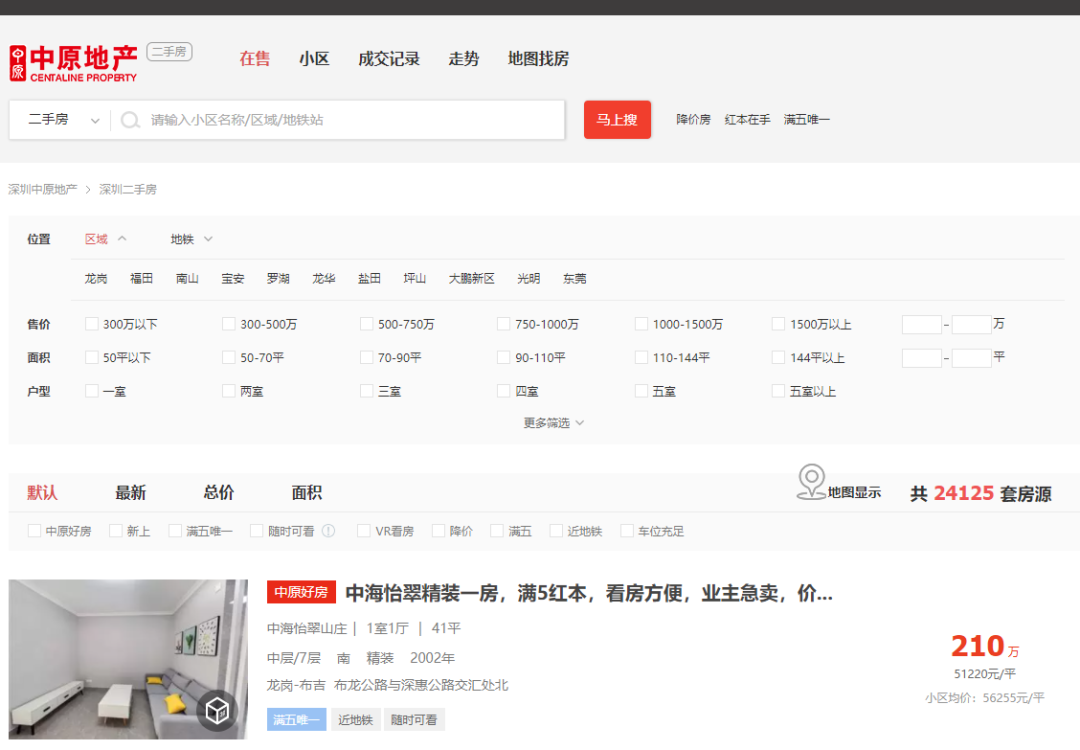Screen dimensions: 1080x750
Task: Click the search magnifier icon
Action: tap(130, 120)
